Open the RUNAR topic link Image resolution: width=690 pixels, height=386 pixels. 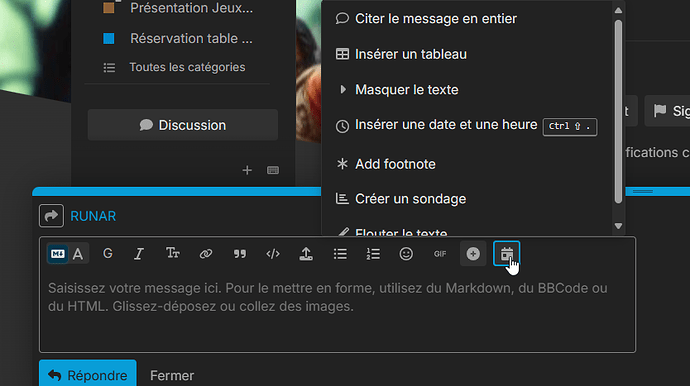[93, 216]
